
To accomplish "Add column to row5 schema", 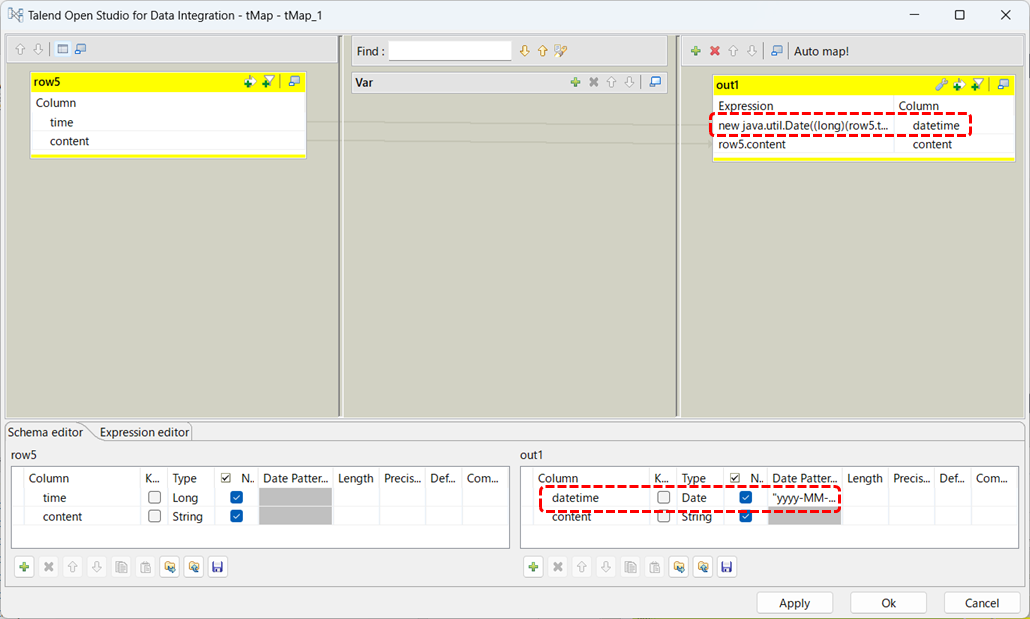I will [24, 566].
